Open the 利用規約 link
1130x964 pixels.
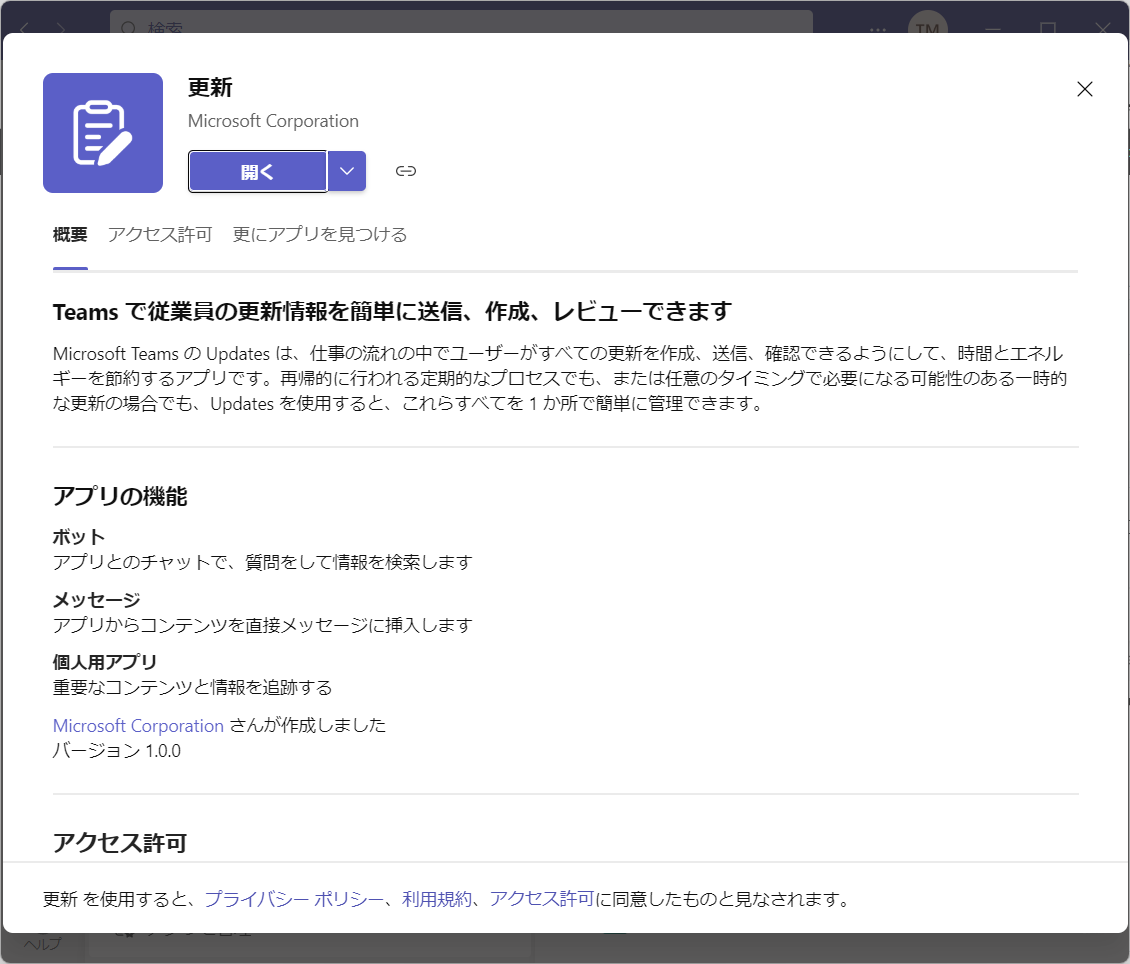pyautogui.click(x=437, y=899)
